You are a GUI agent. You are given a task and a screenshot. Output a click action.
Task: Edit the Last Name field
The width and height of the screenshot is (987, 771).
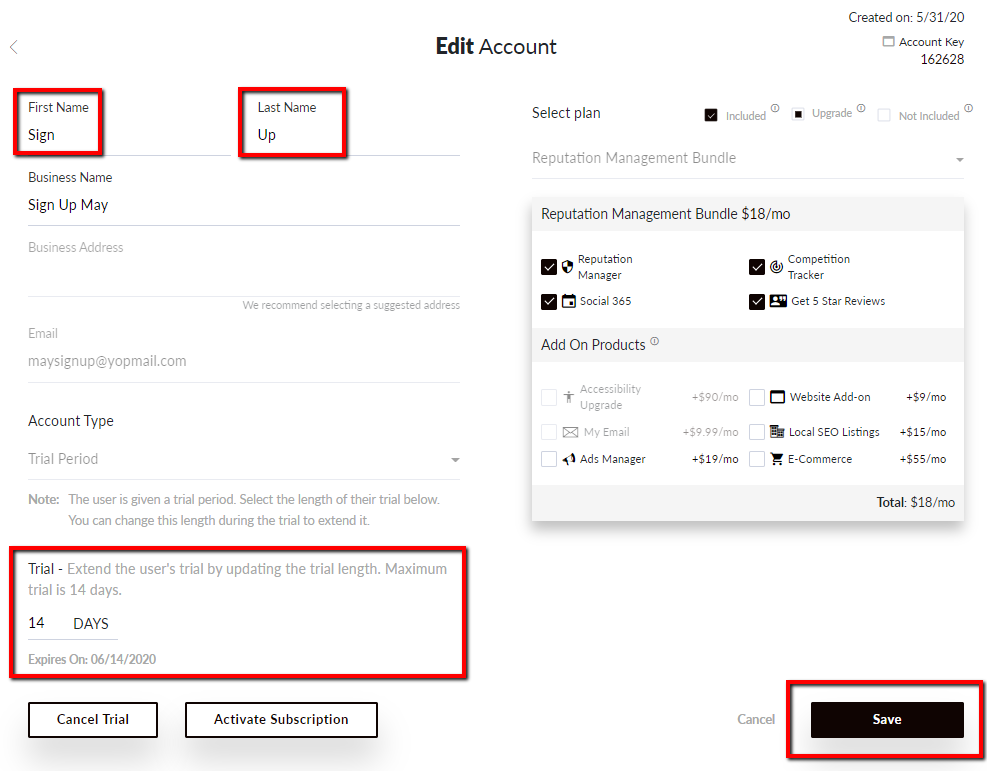click(x=358, y=135)
